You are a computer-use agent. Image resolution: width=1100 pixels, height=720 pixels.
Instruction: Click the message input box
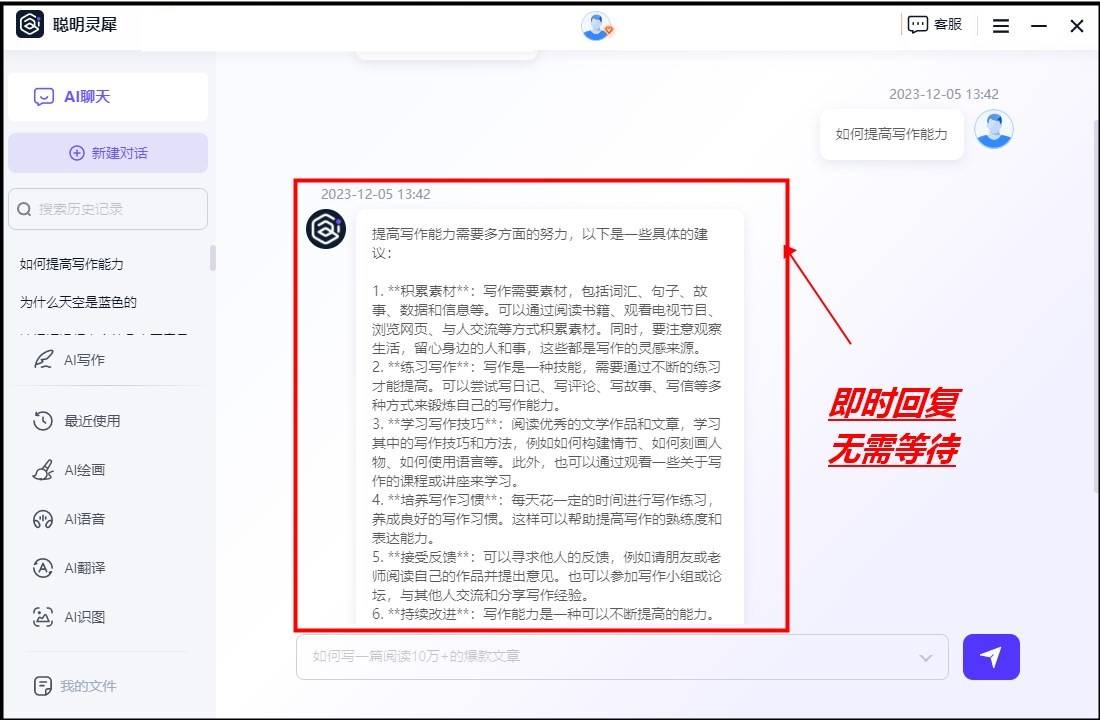click(x=600, y=657)
